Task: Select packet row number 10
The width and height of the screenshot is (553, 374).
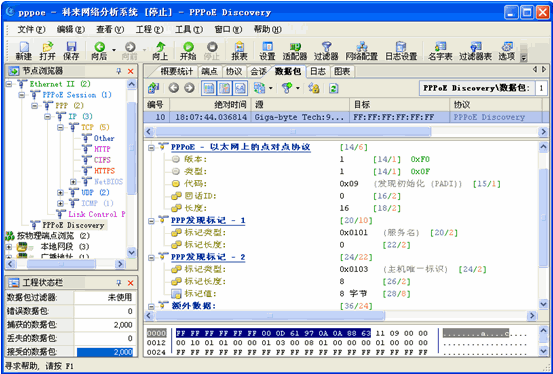Action: [x=346, y=117]
